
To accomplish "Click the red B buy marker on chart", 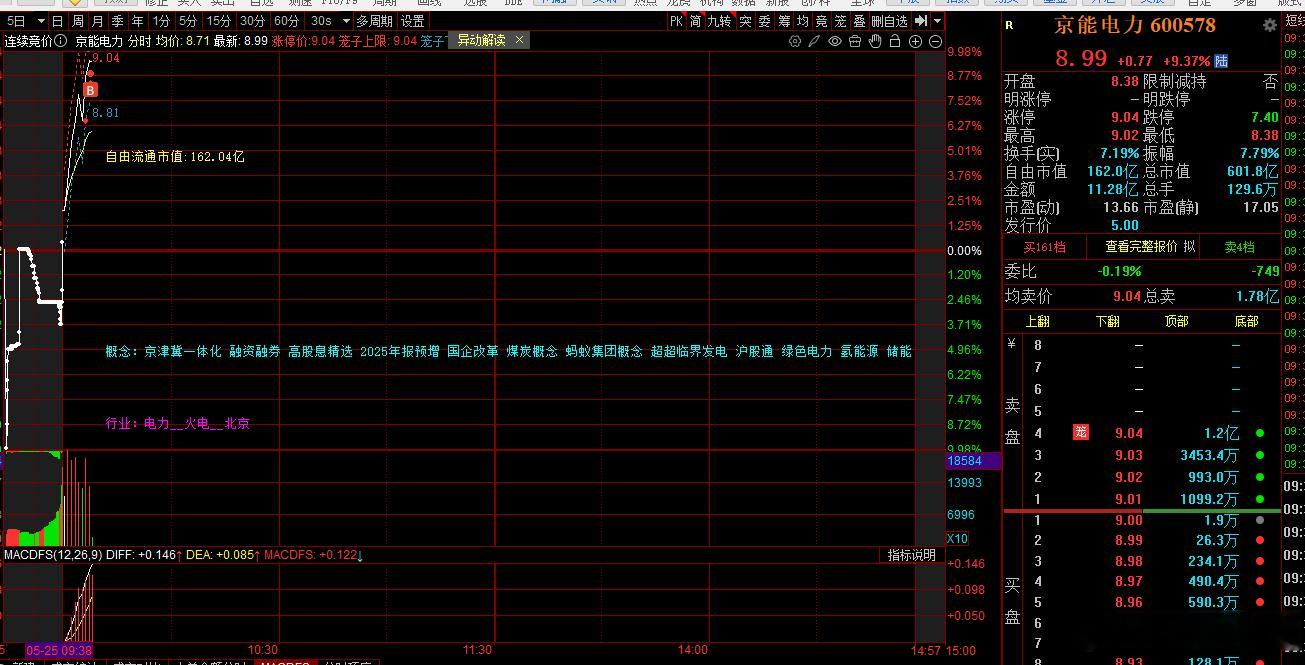I will coord(90,91).
